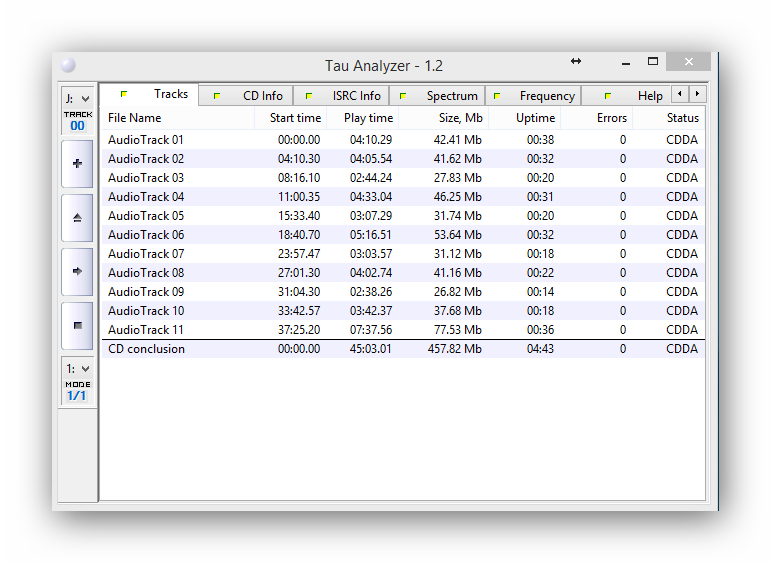The image size is (771, 563).
Task: Click the right arrow start button
Action: (x=77, y=271)
